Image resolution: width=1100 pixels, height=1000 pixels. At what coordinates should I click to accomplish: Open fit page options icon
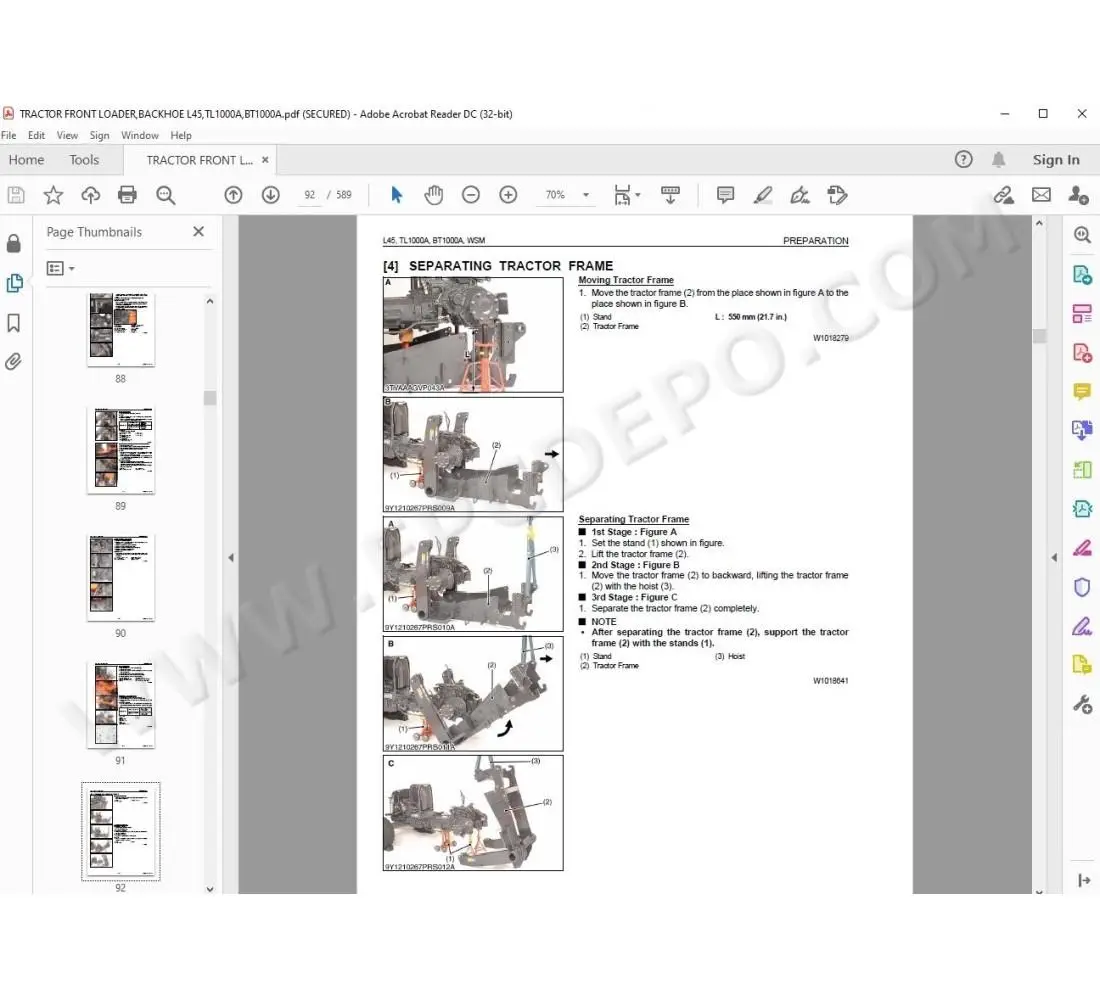626,195
